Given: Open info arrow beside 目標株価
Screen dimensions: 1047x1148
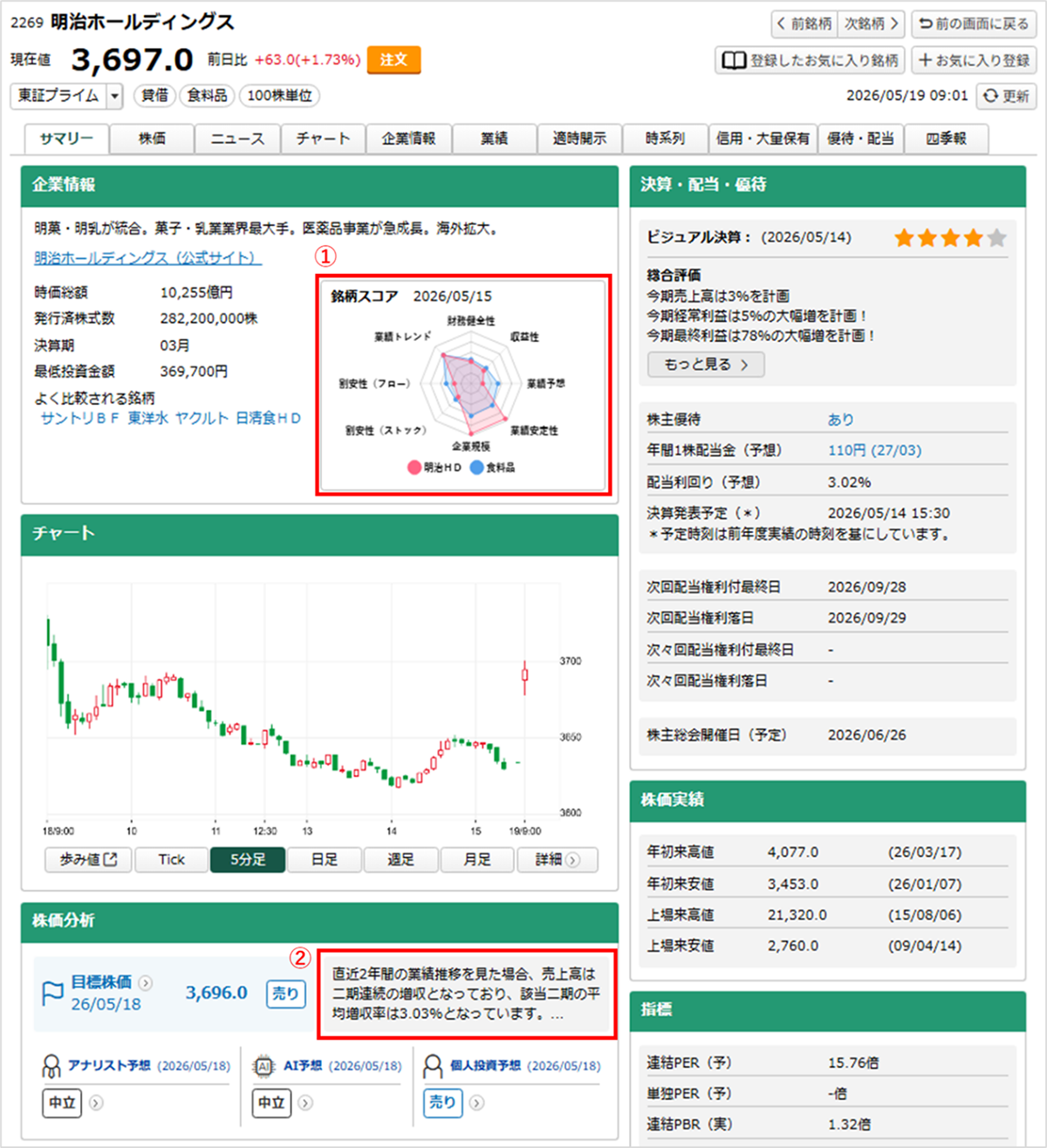Looking at the screenshot, I should (145, 983).
